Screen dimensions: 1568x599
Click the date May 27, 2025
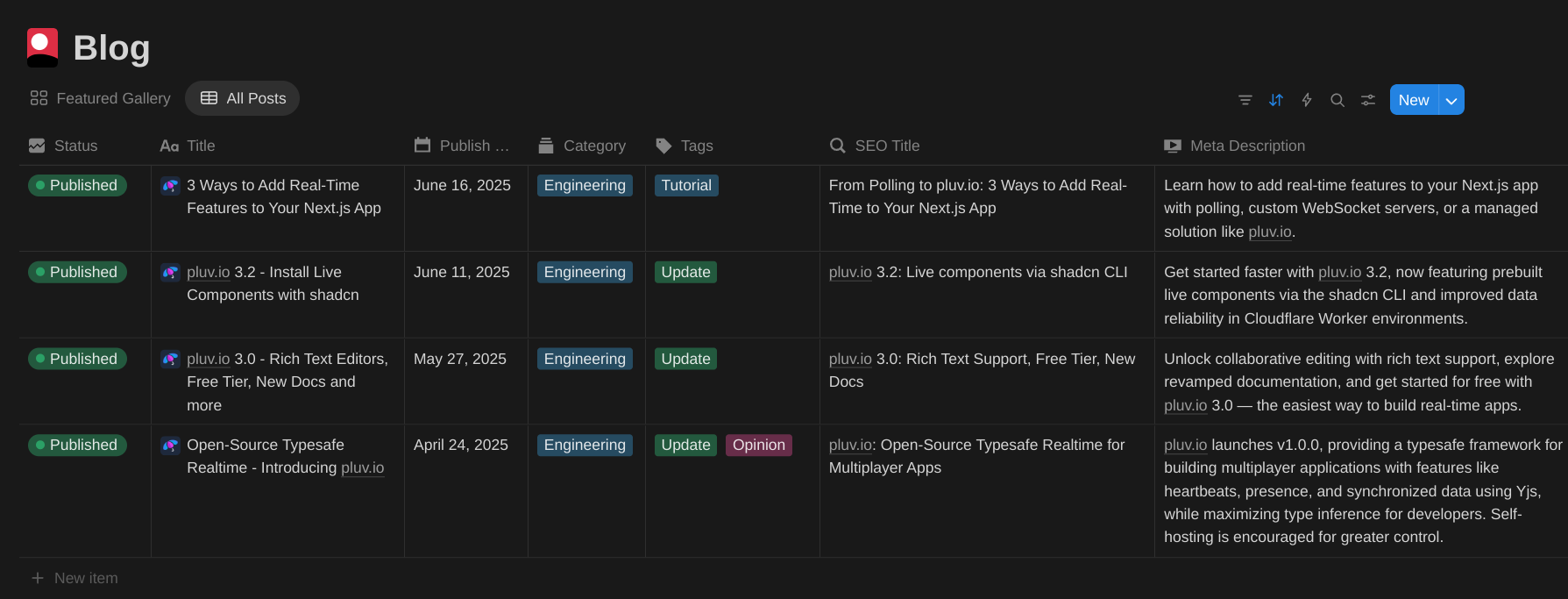(x=460, y=359)
